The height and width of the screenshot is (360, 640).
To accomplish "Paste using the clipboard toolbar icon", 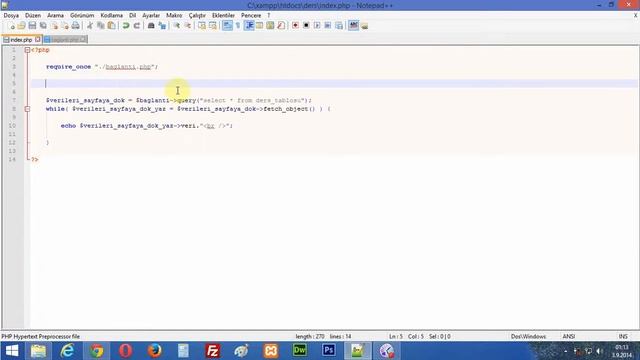I will pyautogui.click(x=111, y=26).
